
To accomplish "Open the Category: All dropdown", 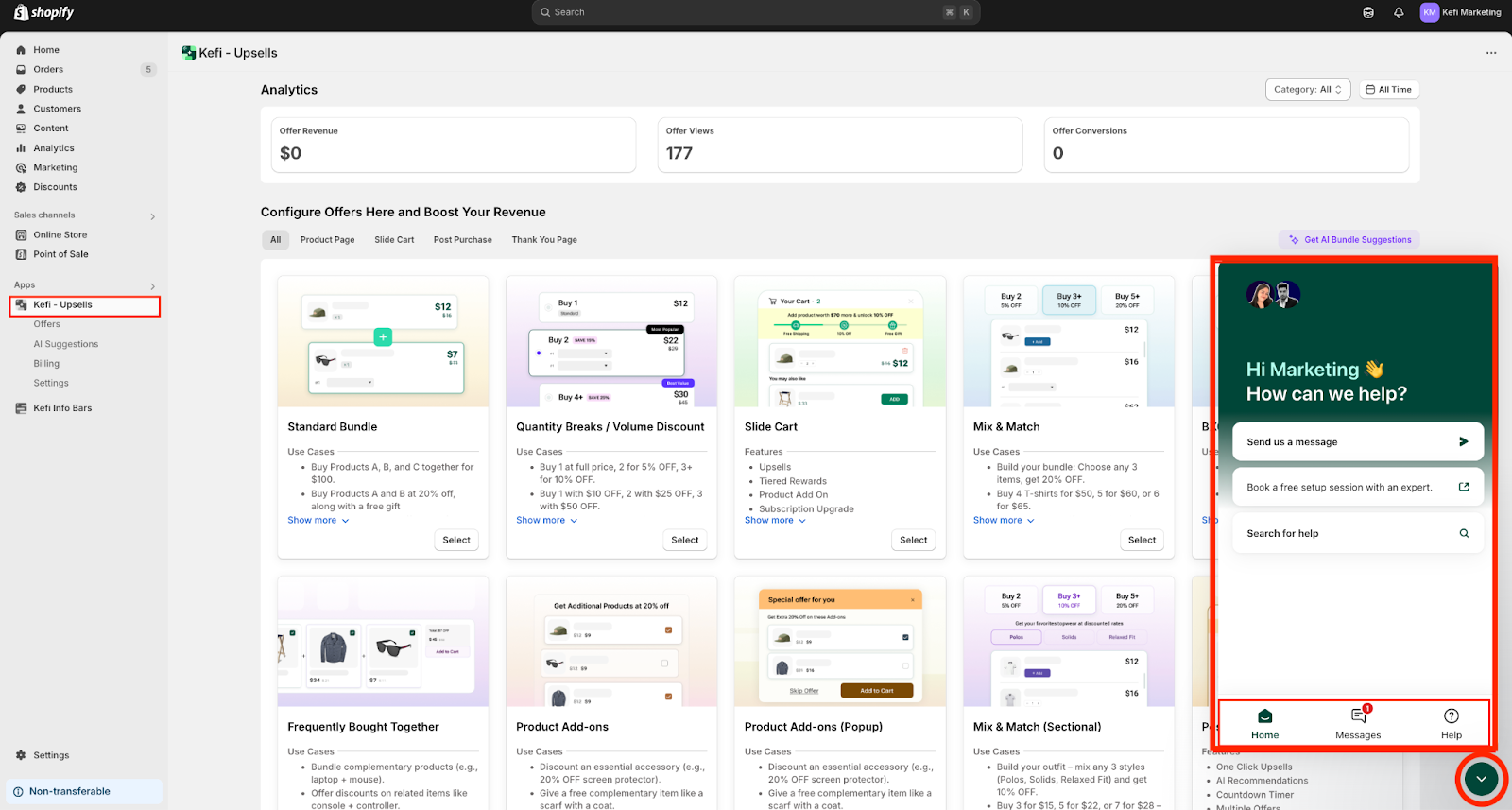I will (1307, 90).
